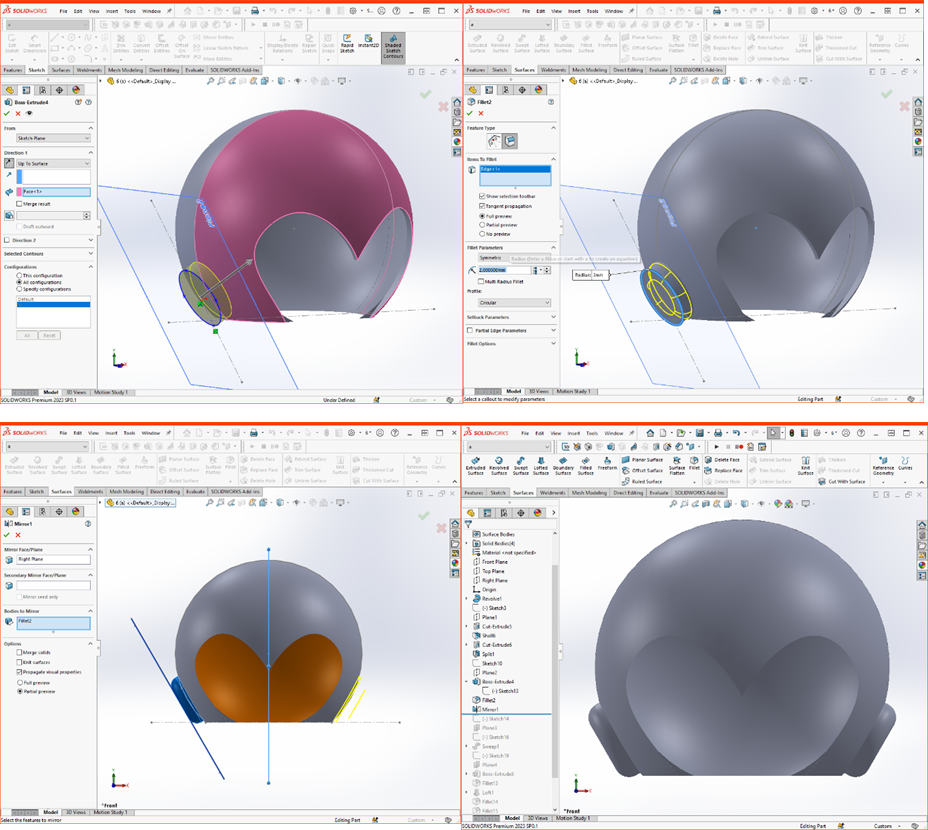This screenshot has width=928, height=830.
Task: Click the Extruded Surface tool in bottom-right window
Action: point(475,467)
